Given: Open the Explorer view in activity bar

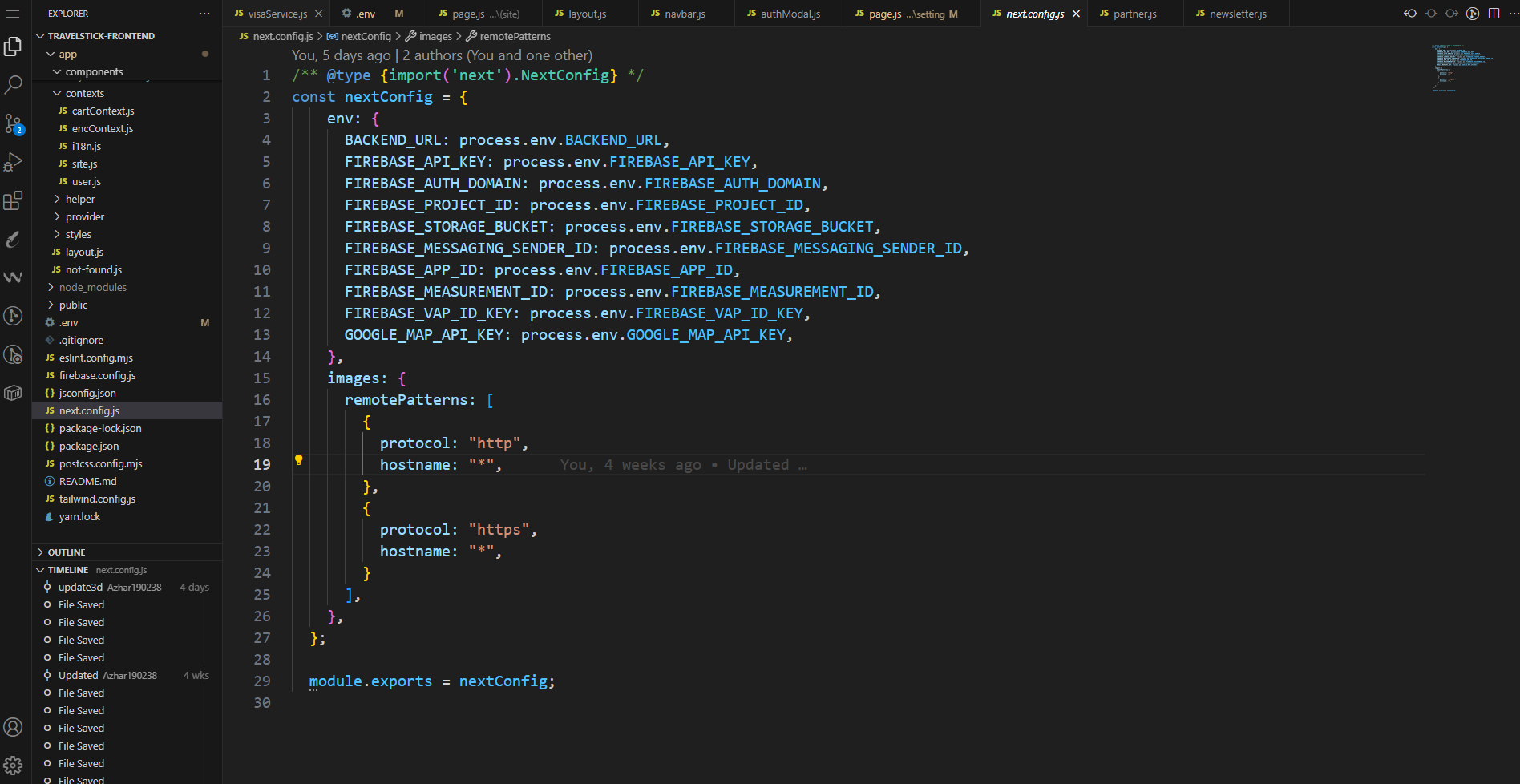Looking at the screenshot, I should 13,46.
